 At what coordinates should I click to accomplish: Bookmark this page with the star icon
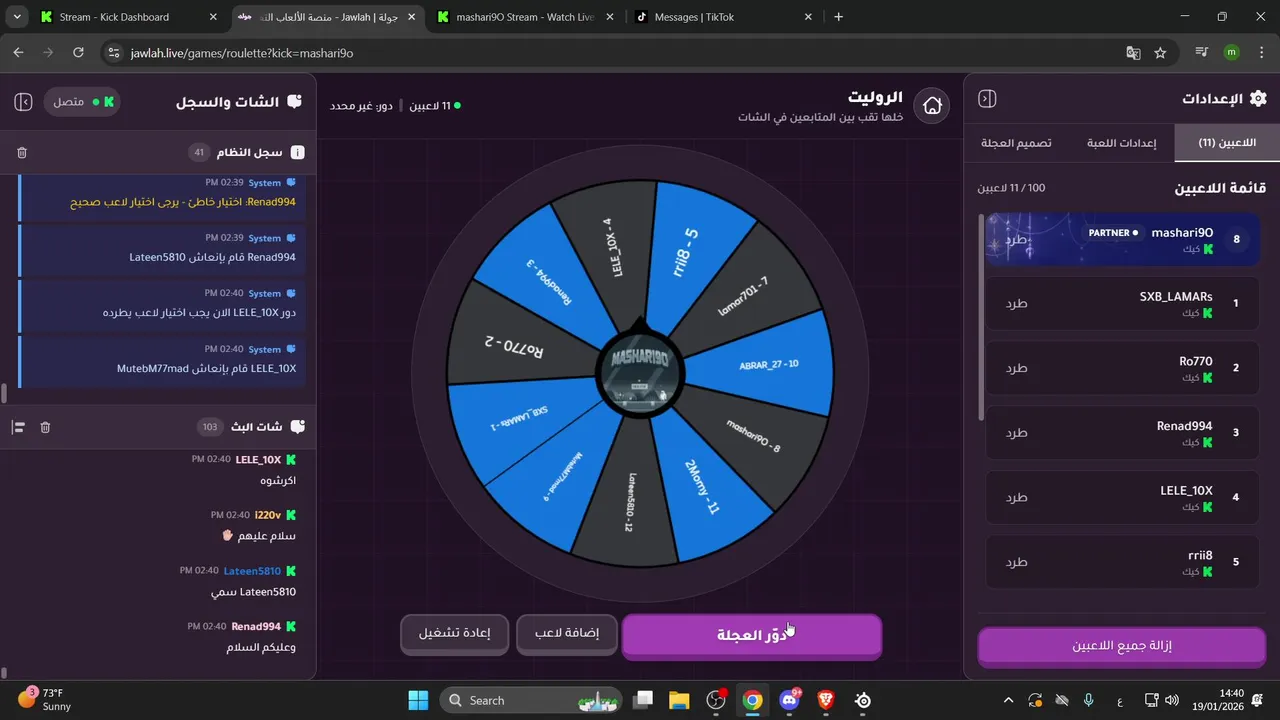click(1160, 53)
